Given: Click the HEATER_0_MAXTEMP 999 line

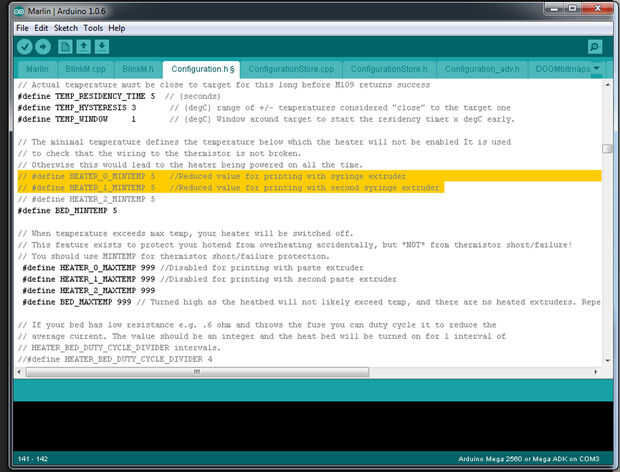Looking at the screenshot, I should coord(193,268).
